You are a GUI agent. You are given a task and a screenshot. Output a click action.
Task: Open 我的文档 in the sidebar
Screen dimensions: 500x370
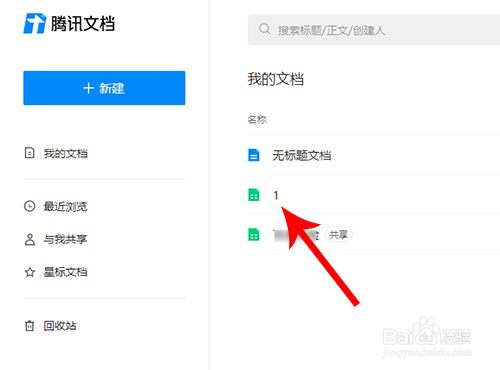(x=66, y=154)
